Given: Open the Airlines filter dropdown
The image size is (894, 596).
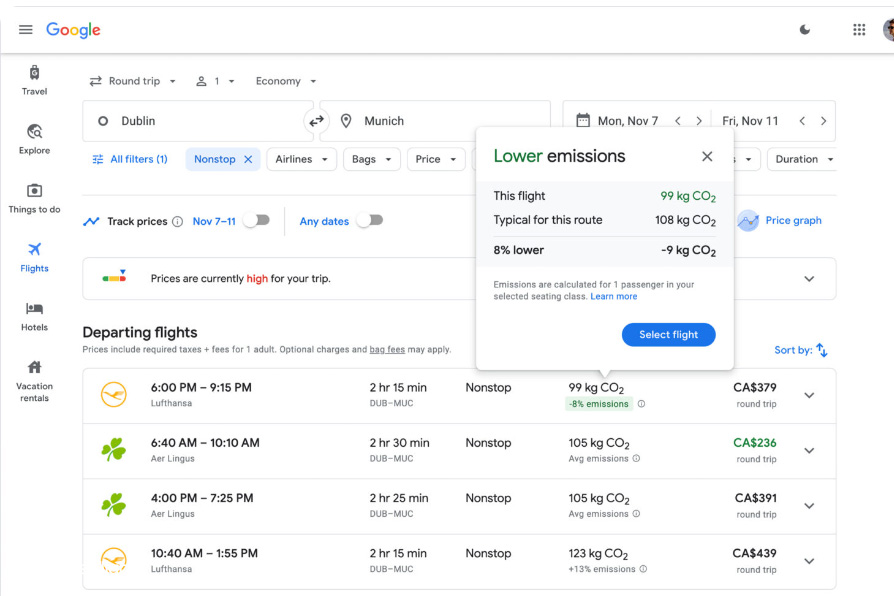Looking at the screenshot, I should [x=302, y=159].
